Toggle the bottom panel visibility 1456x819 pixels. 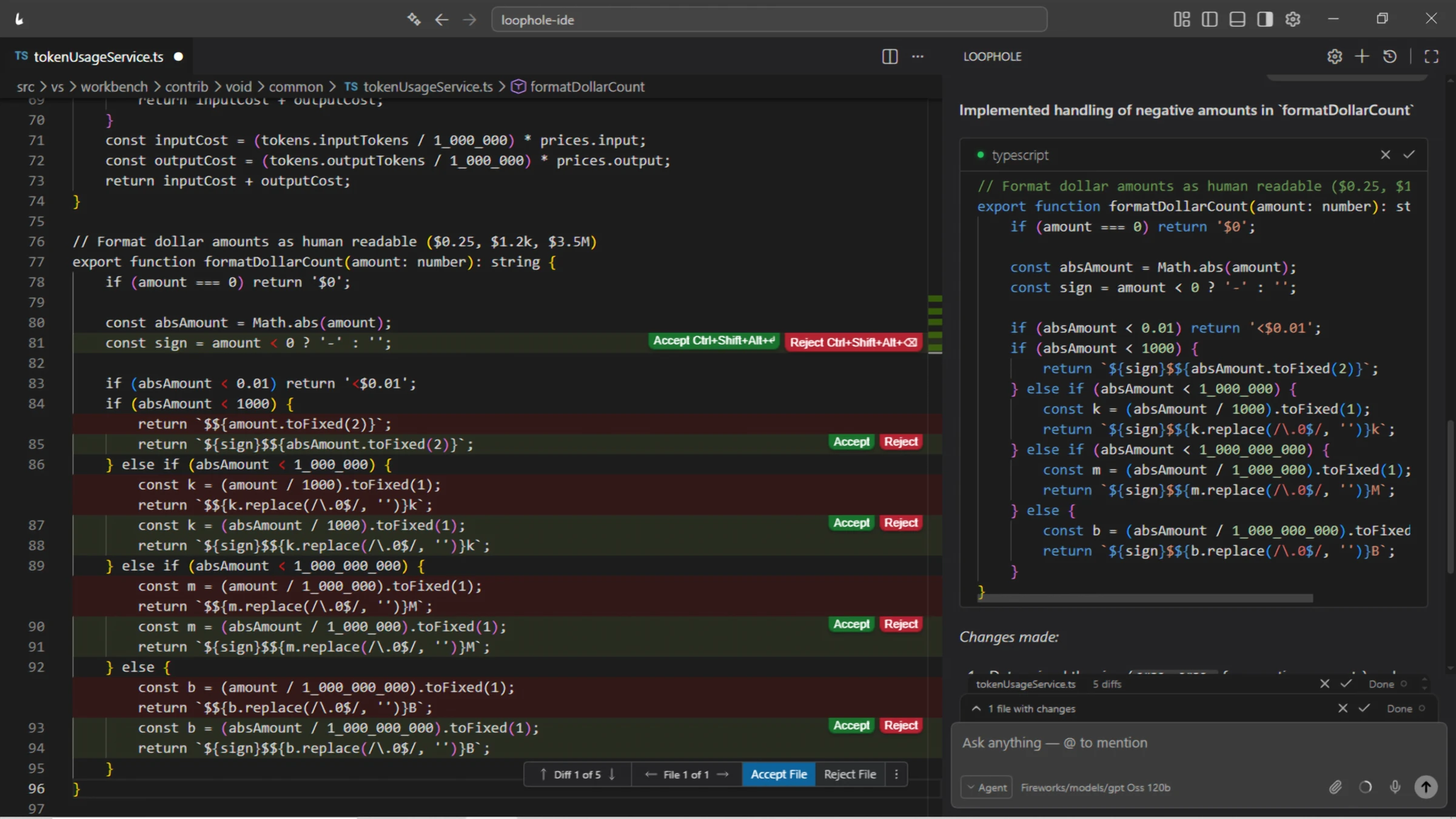pyautogui.click(x=1237, y=19)
